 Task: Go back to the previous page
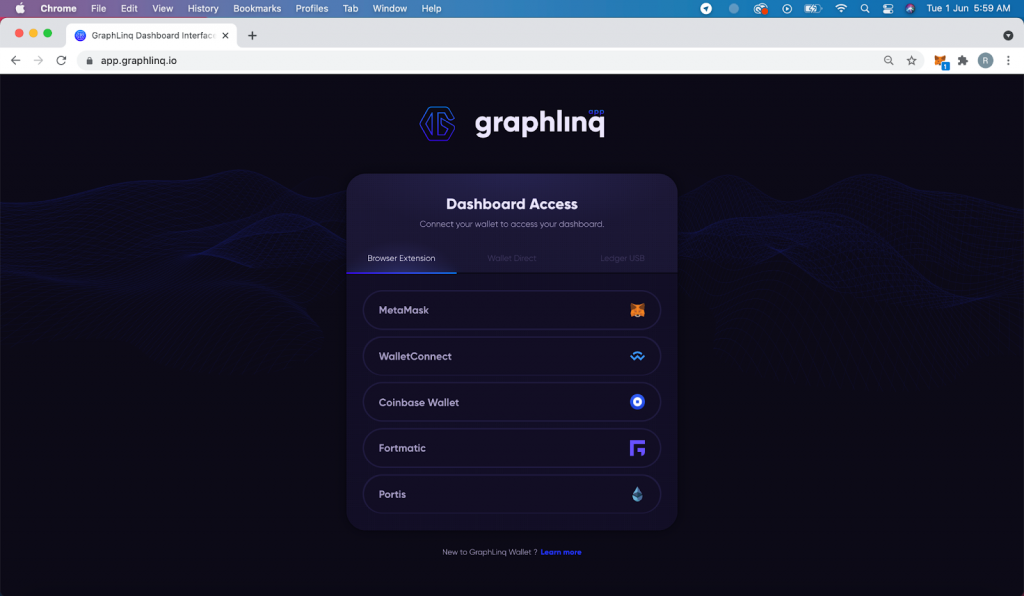click(16, 61)
